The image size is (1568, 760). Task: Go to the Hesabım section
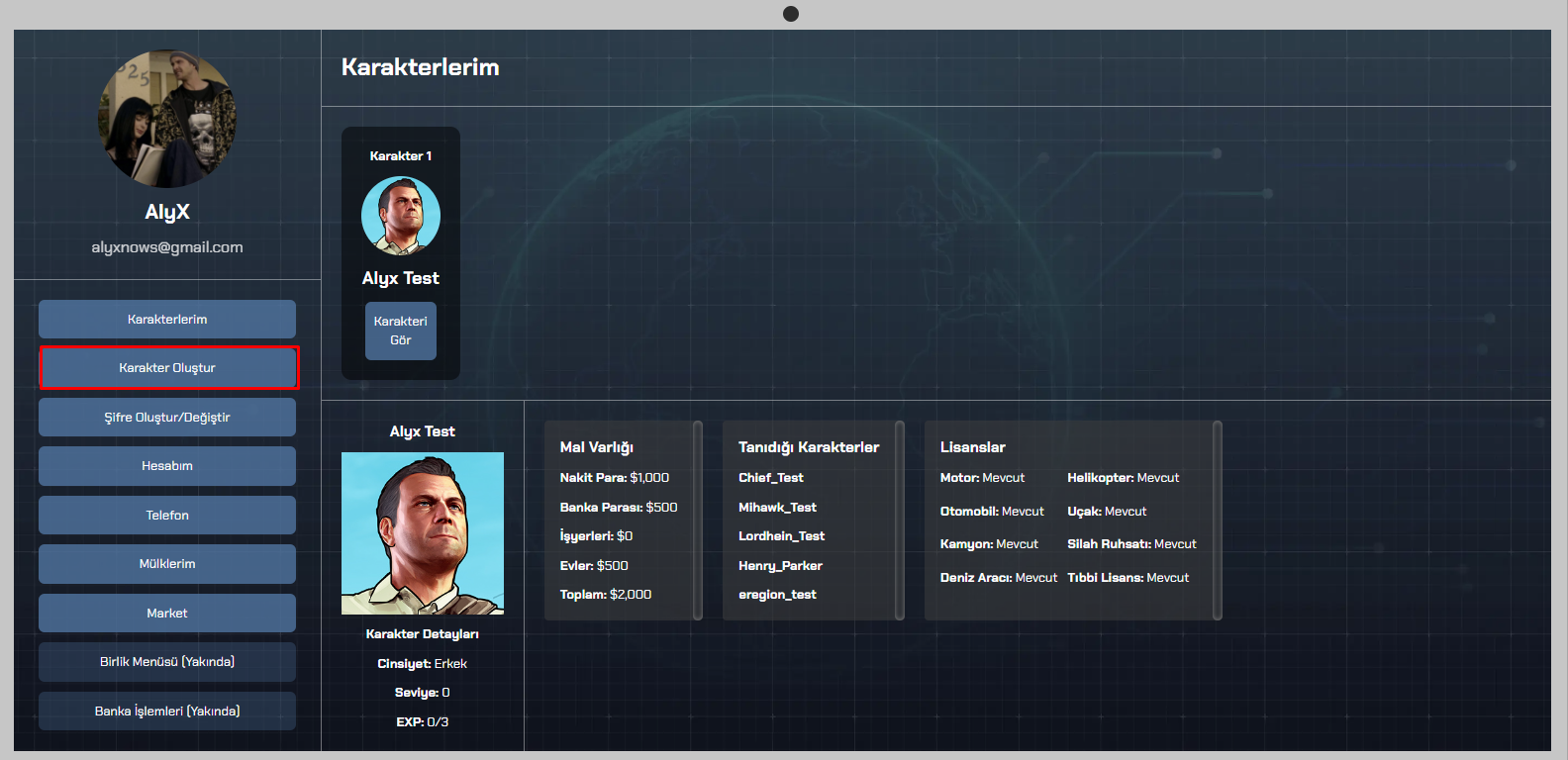point(167,466)
